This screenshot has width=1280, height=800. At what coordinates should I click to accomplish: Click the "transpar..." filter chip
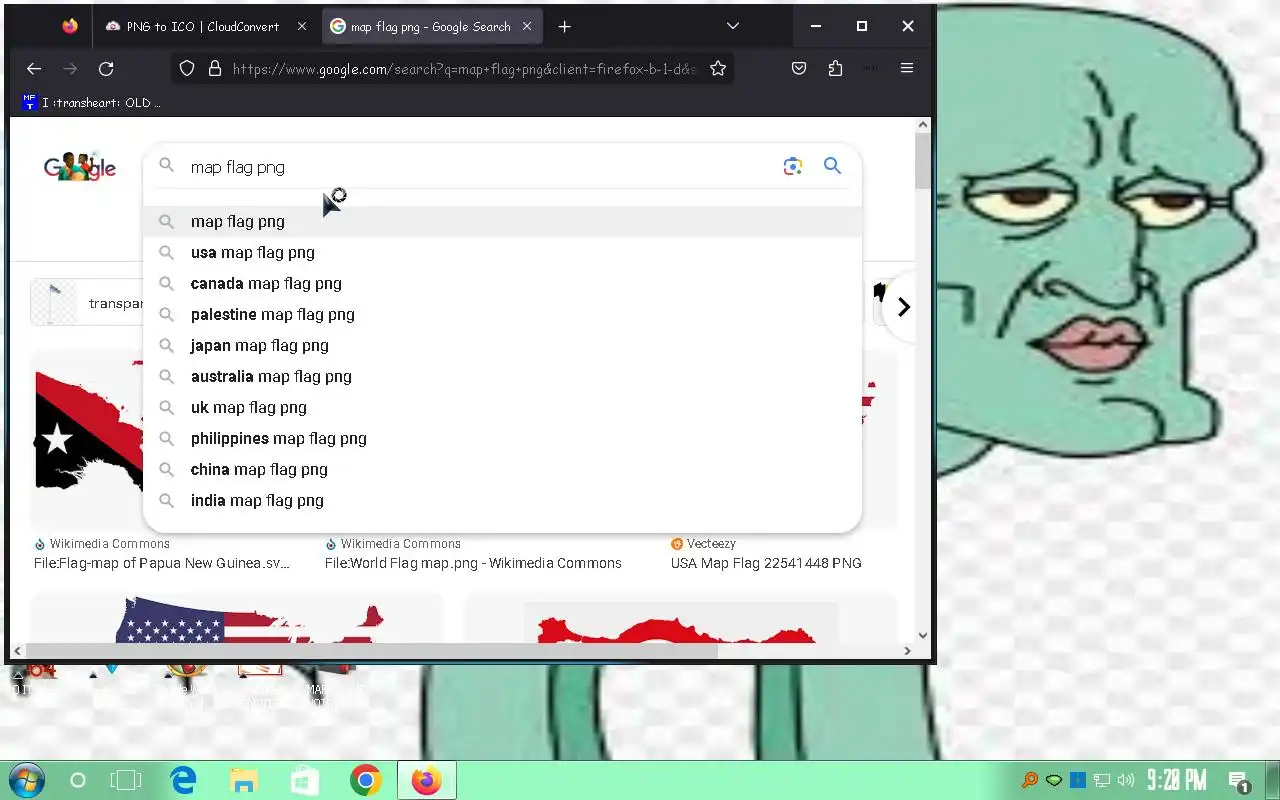pos(87,303)
